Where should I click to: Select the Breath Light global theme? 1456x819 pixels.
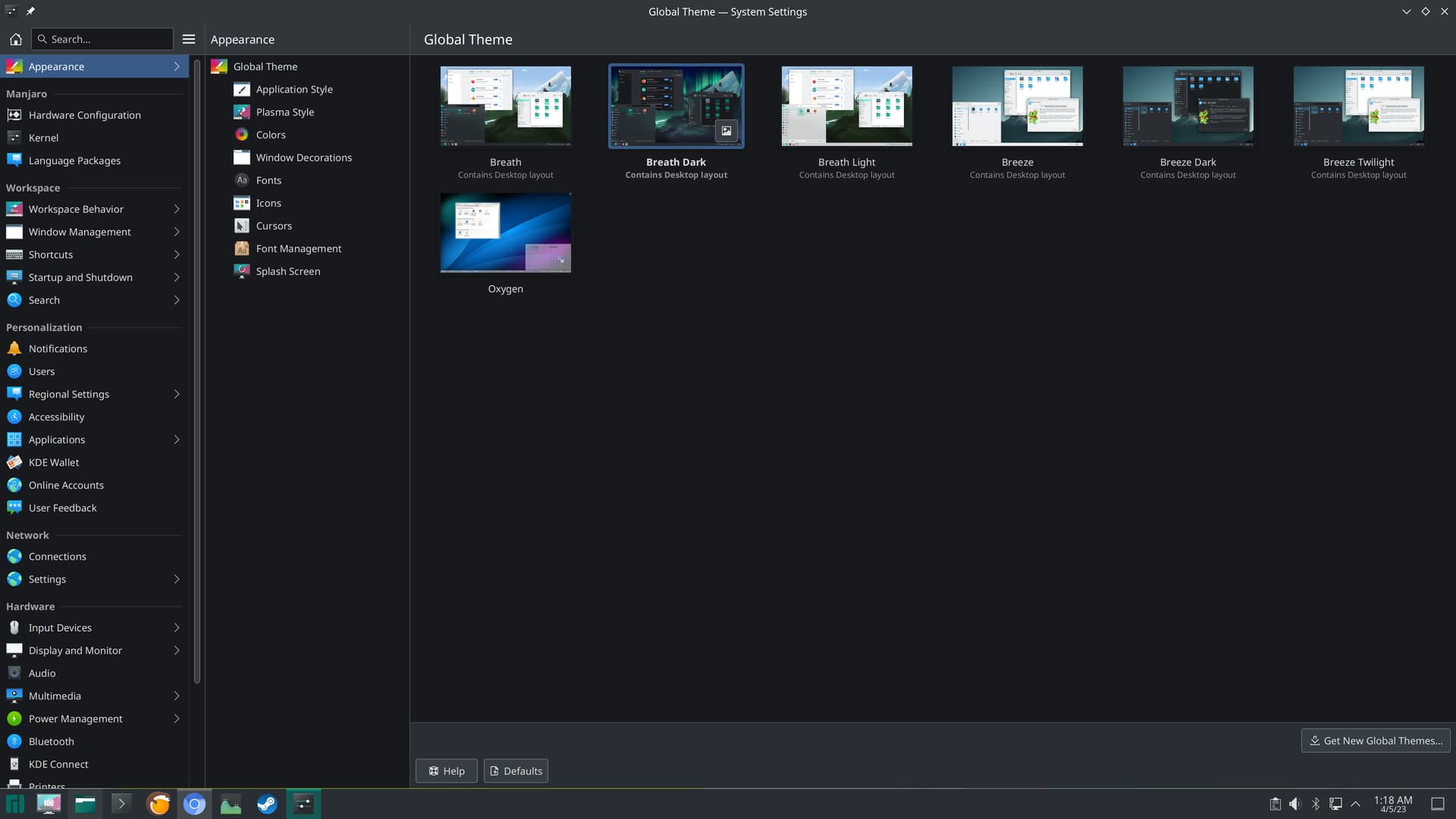(x=847, y=106)
